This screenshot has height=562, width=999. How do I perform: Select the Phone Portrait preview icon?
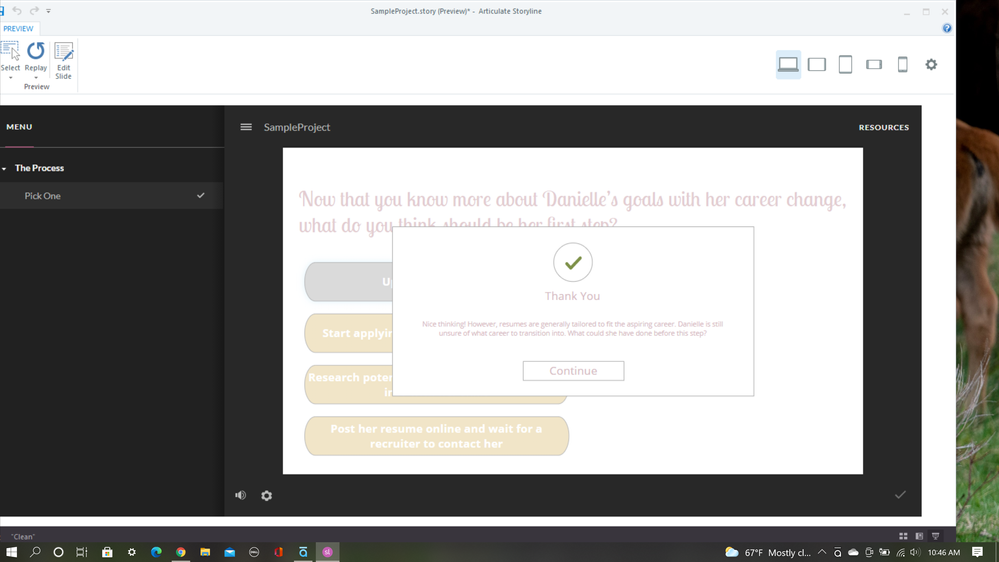tap(903, 64)
